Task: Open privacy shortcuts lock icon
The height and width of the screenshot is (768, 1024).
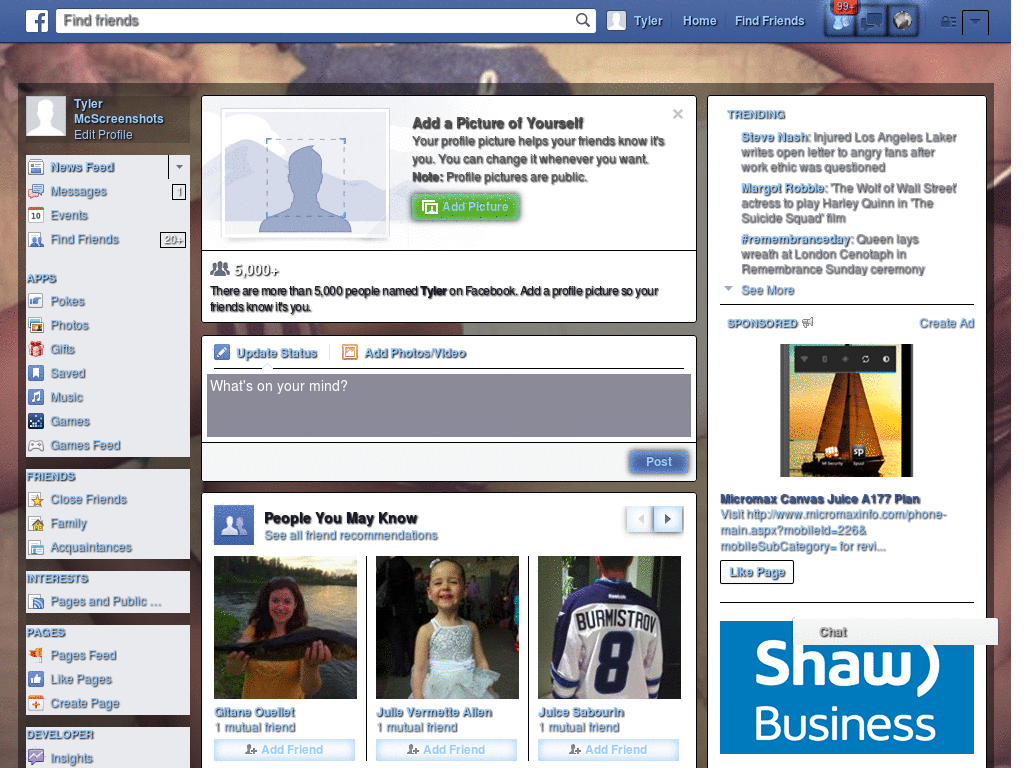Action: (948, 22)
